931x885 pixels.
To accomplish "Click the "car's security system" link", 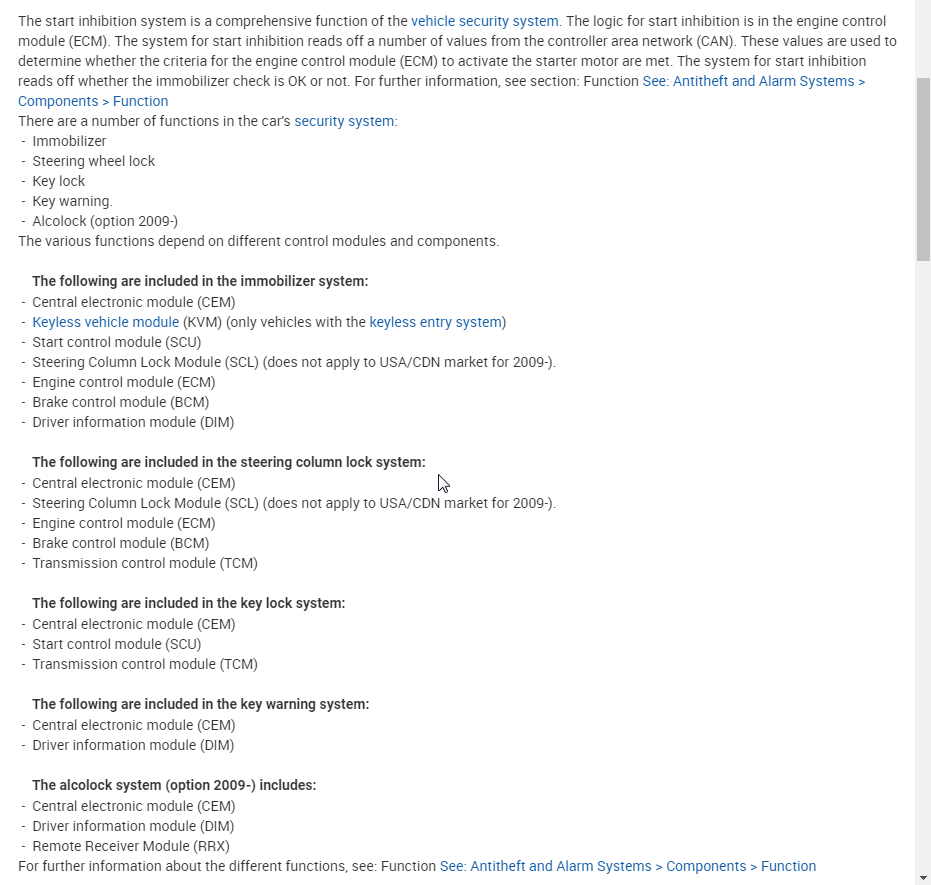I will 344,121.
